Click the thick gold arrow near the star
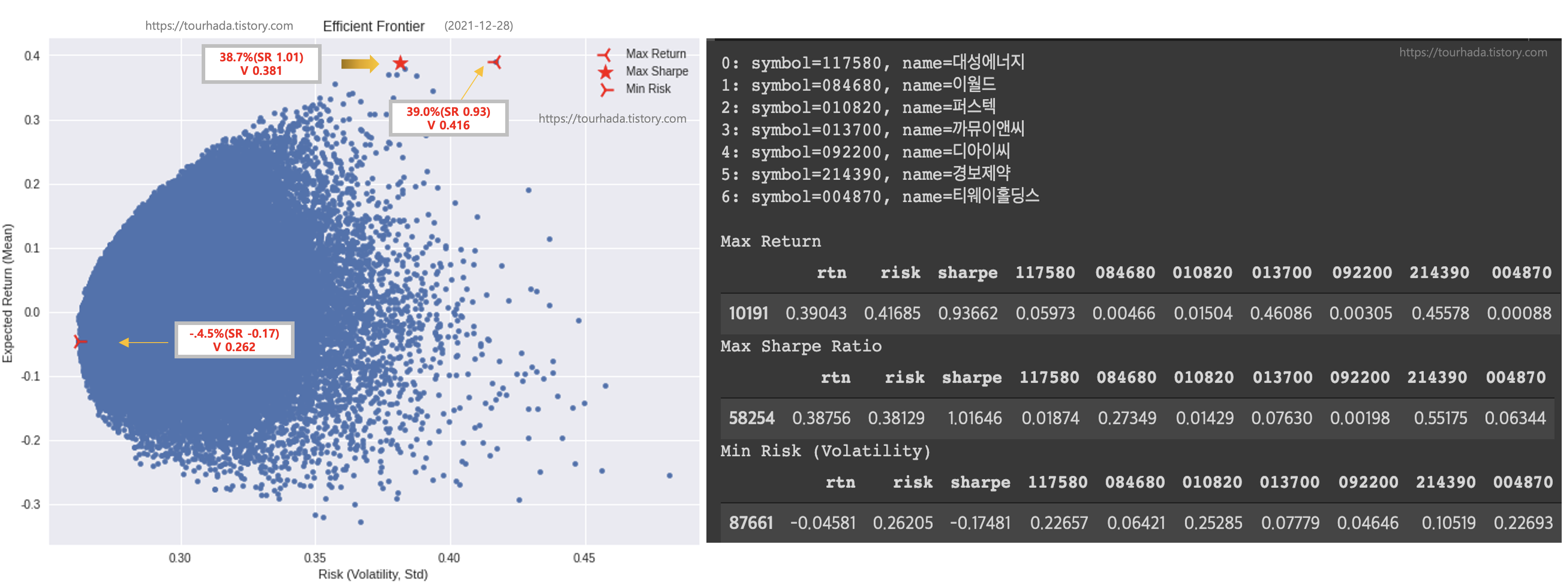Screen dimensions: 1568x586 tap(359, 63)
